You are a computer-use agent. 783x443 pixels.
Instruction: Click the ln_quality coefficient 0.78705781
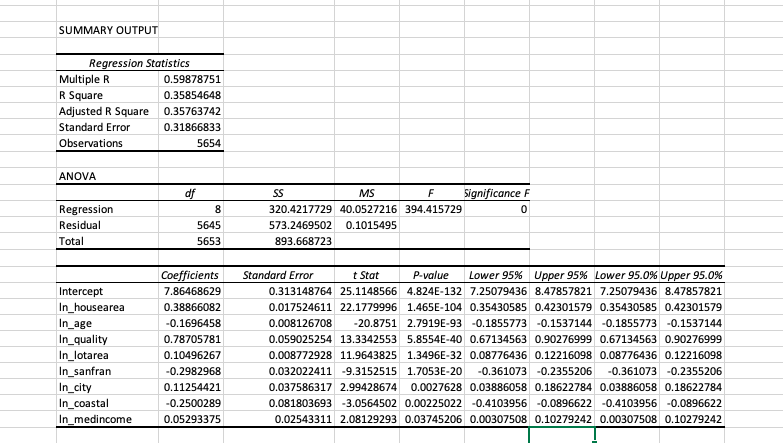(191, 339)
